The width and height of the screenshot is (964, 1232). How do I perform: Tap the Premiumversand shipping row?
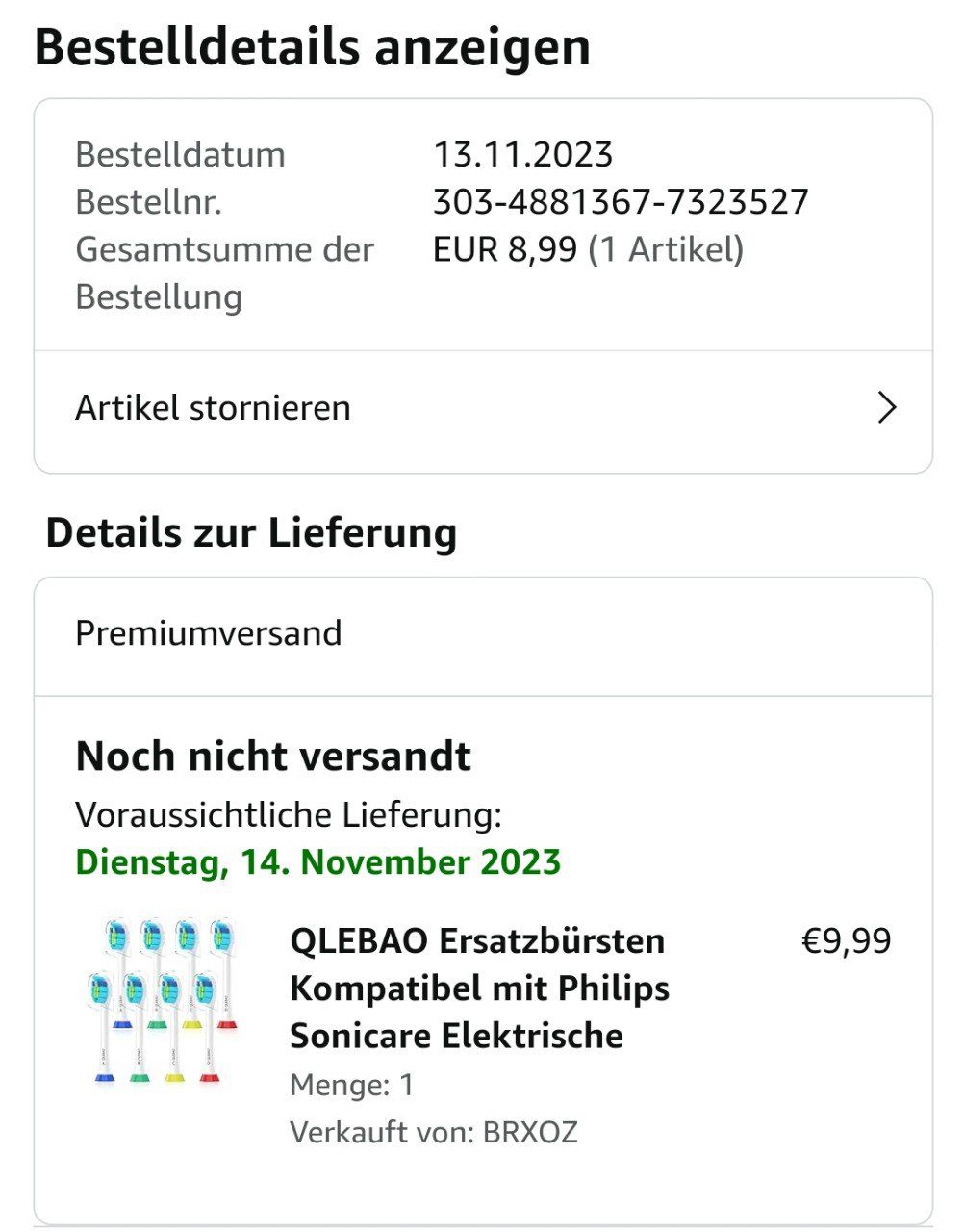[x=209, y=633]
